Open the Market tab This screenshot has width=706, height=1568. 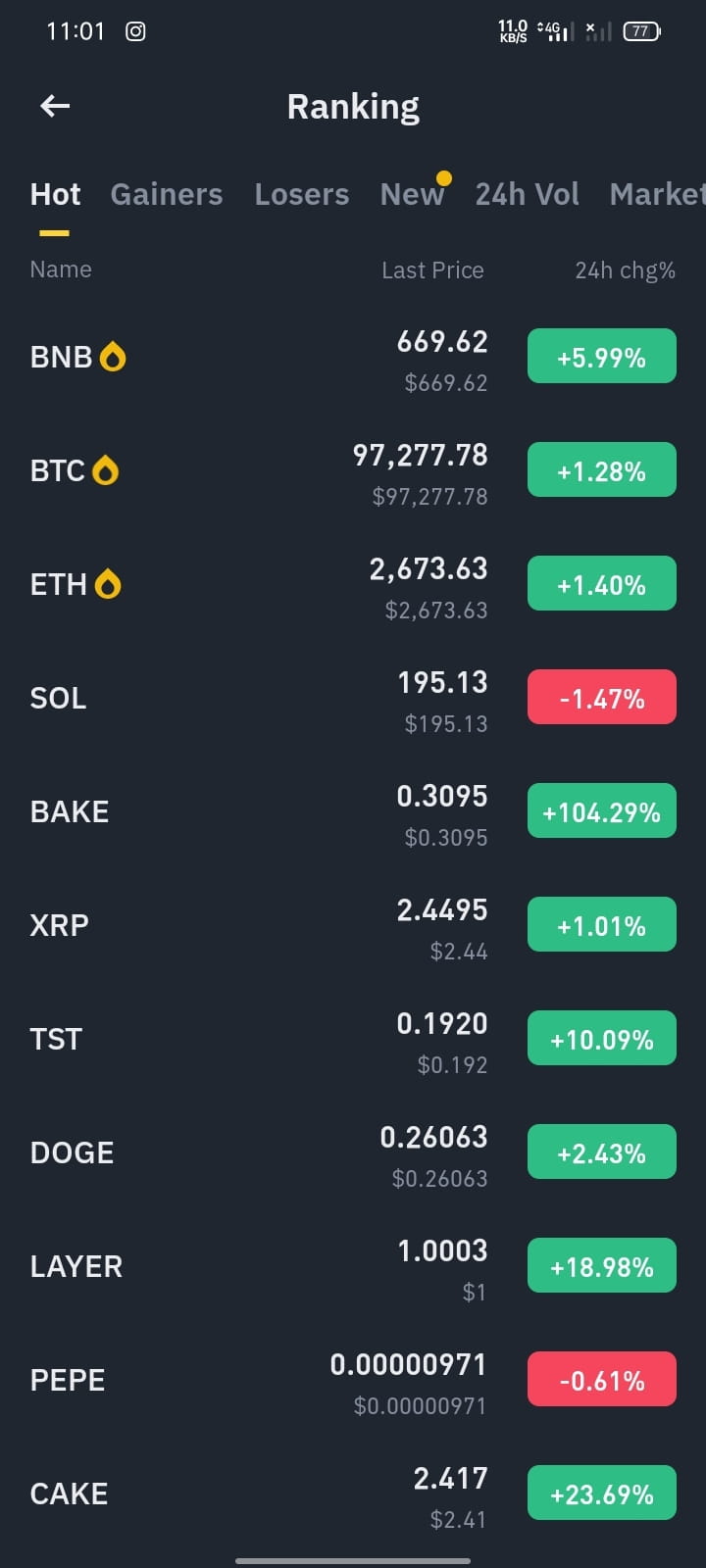tap(657, 194)
